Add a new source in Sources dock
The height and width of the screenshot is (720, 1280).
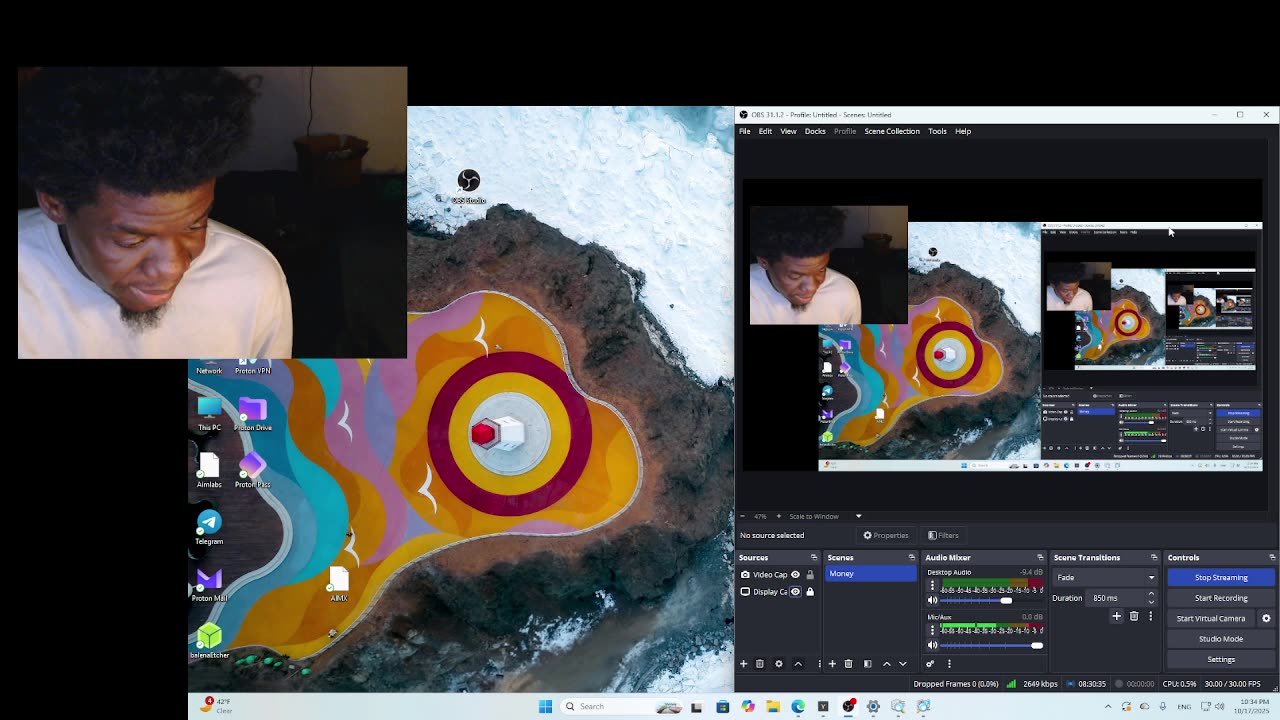(x=743, y=664)
